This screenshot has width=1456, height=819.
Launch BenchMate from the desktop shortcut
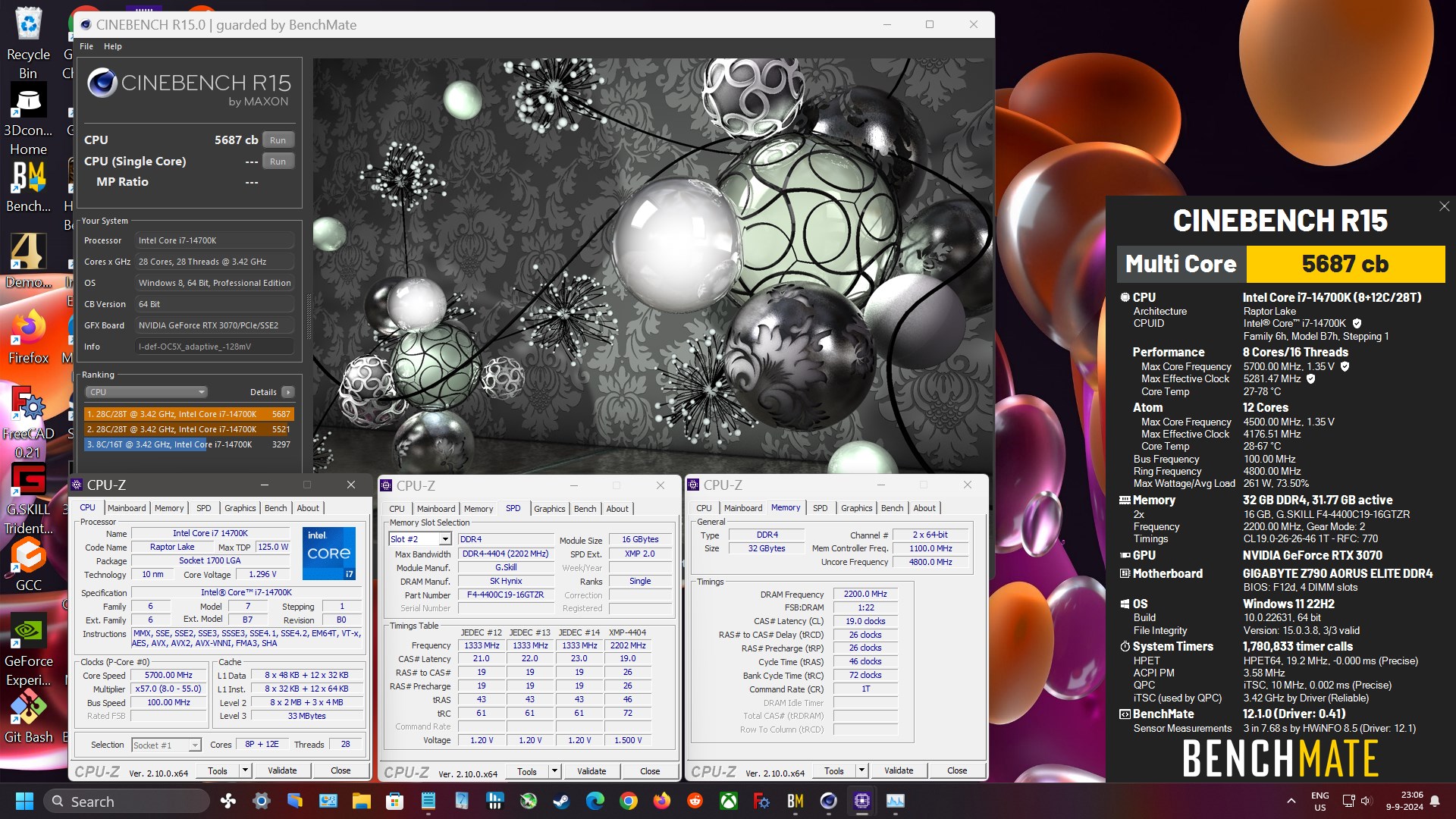[28, 187]
